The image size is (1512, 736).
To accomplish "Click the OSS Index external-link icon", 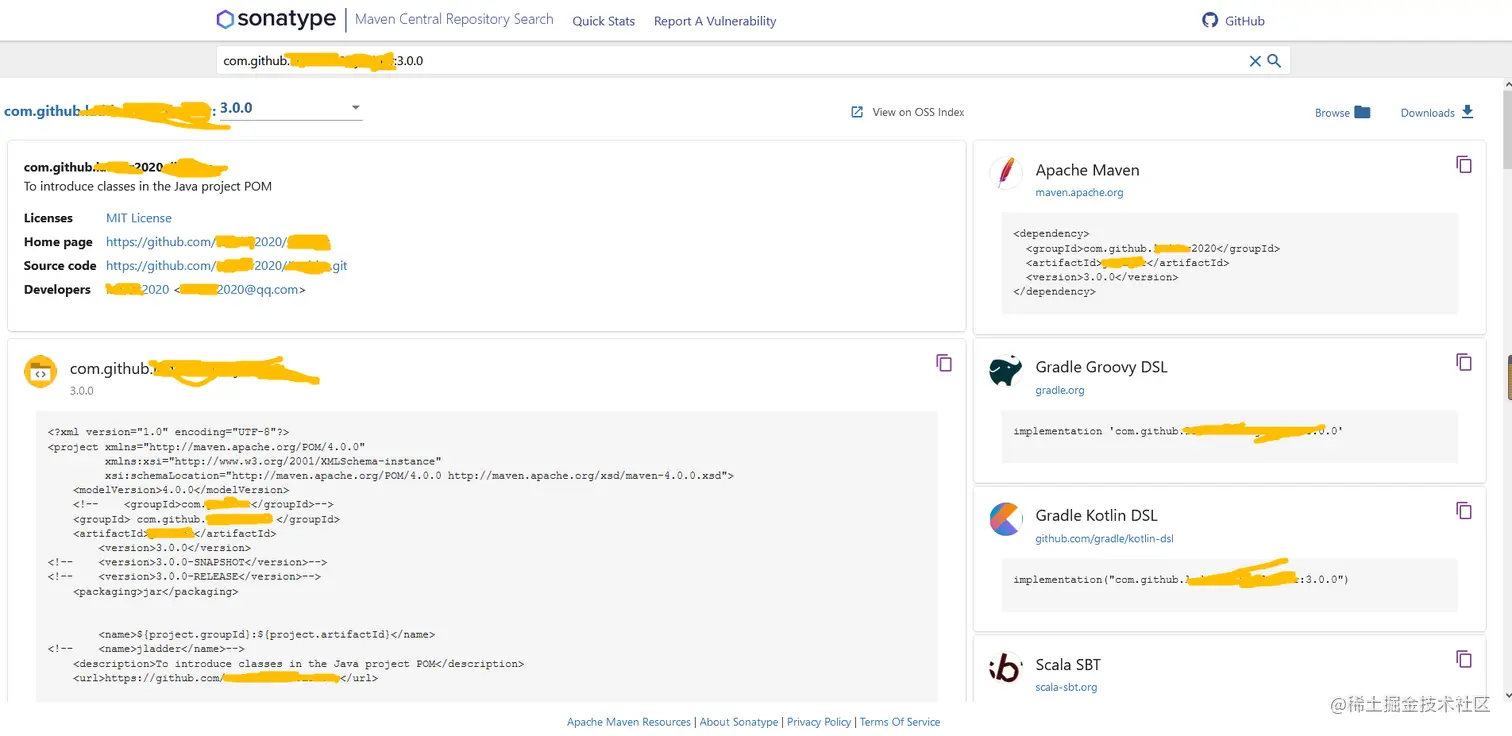I will pos(857,112).
